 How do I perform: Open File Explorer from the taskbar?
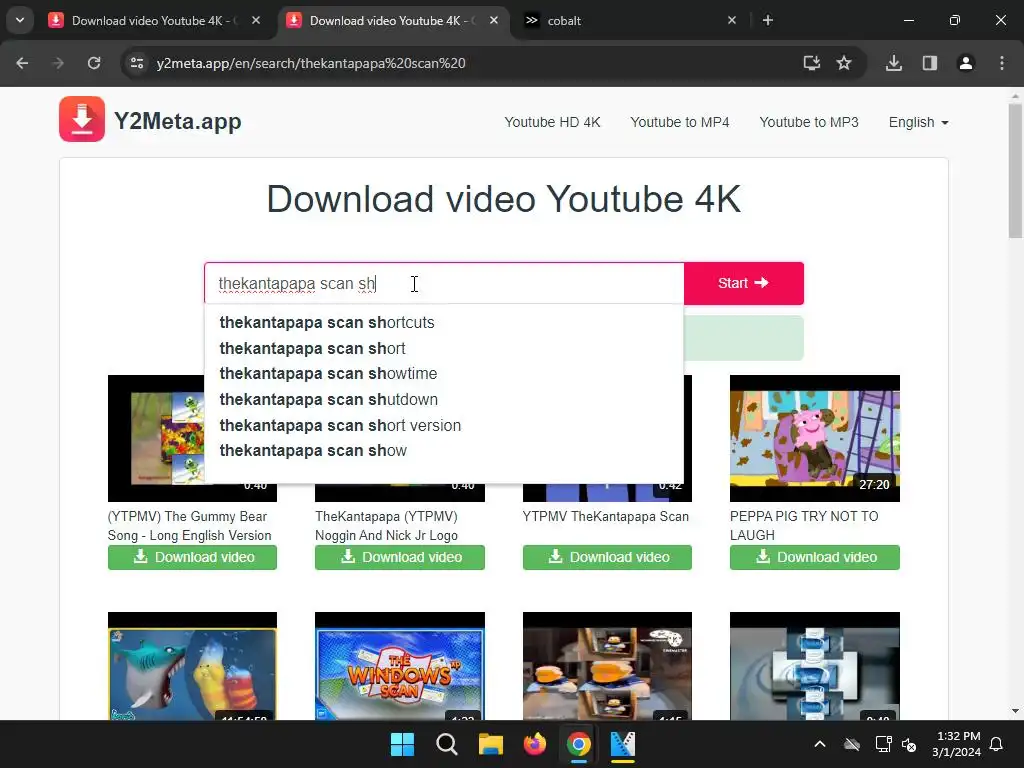[x=490, y=744]
